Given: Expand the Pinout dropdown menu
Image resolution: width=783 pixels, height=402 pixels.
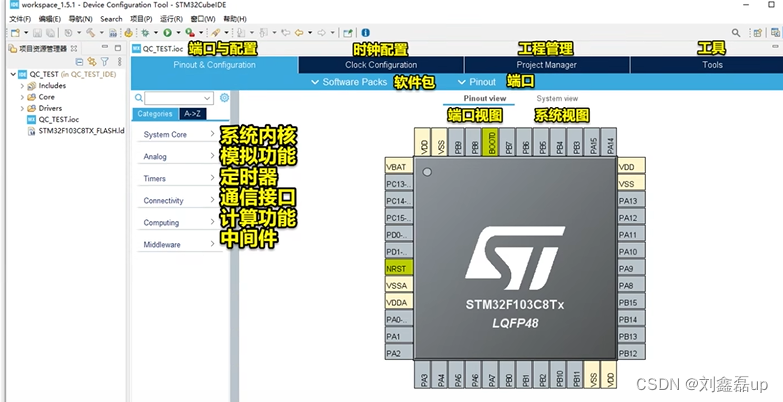Looking at the screenshot, I should (477, 82).
